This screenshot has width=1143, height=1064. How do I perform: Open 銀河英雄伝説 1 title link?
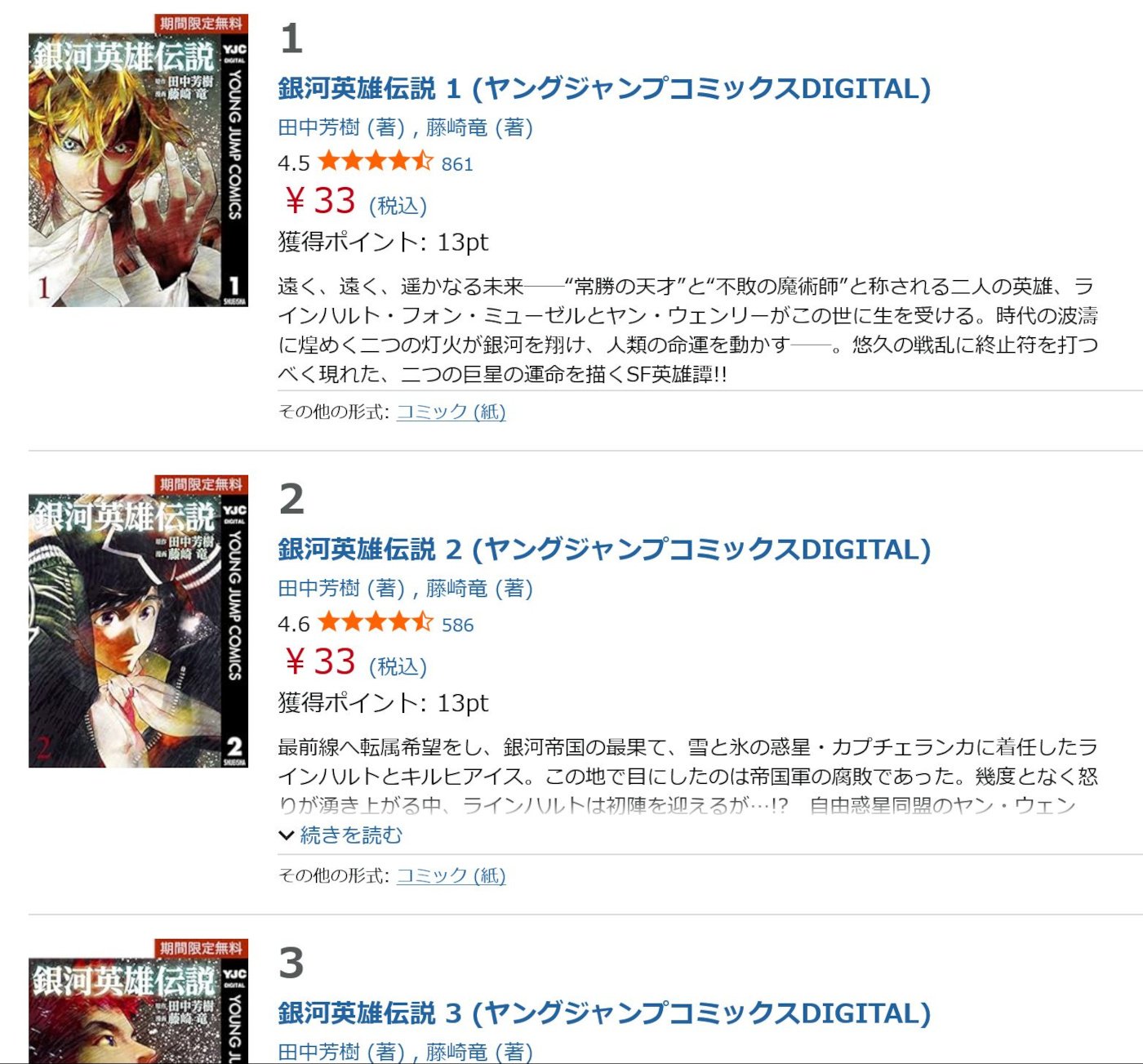604,88
